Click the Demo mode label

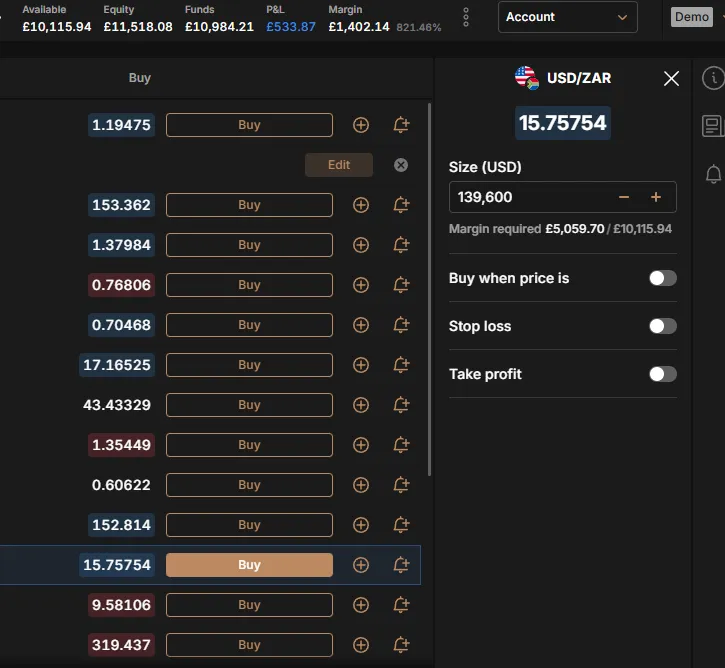coord(691,17)
